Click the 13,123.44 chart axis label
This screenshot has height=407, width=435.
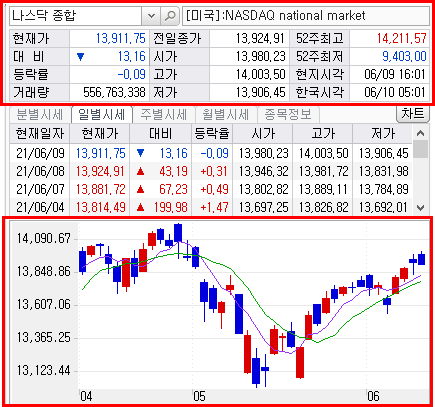point(44,370)
